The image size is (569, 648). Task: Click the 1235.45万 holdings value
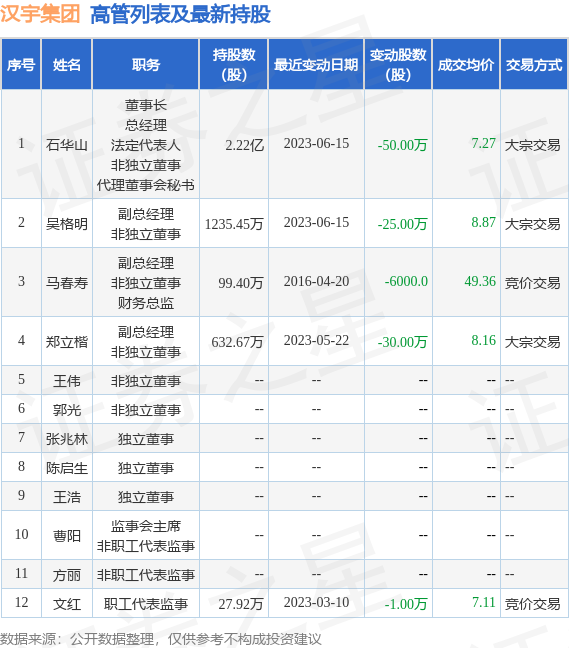click(234, 224)
